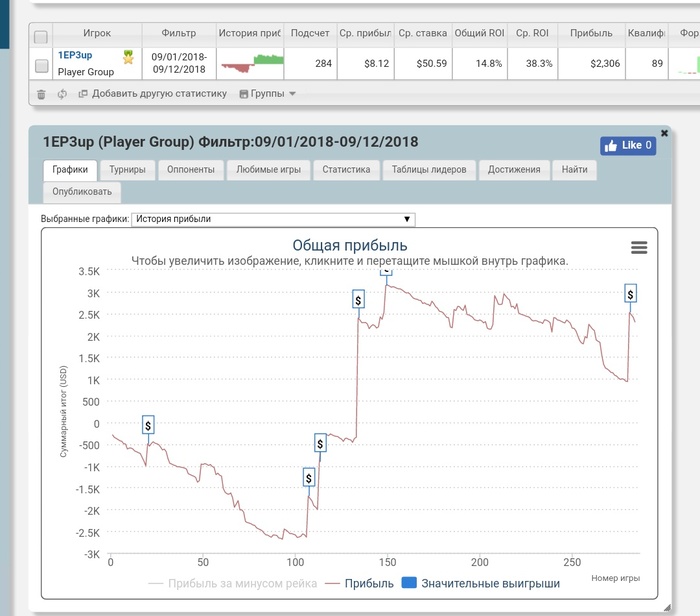
Task: Click the $2,306 profit value
Action: (605, 64)
